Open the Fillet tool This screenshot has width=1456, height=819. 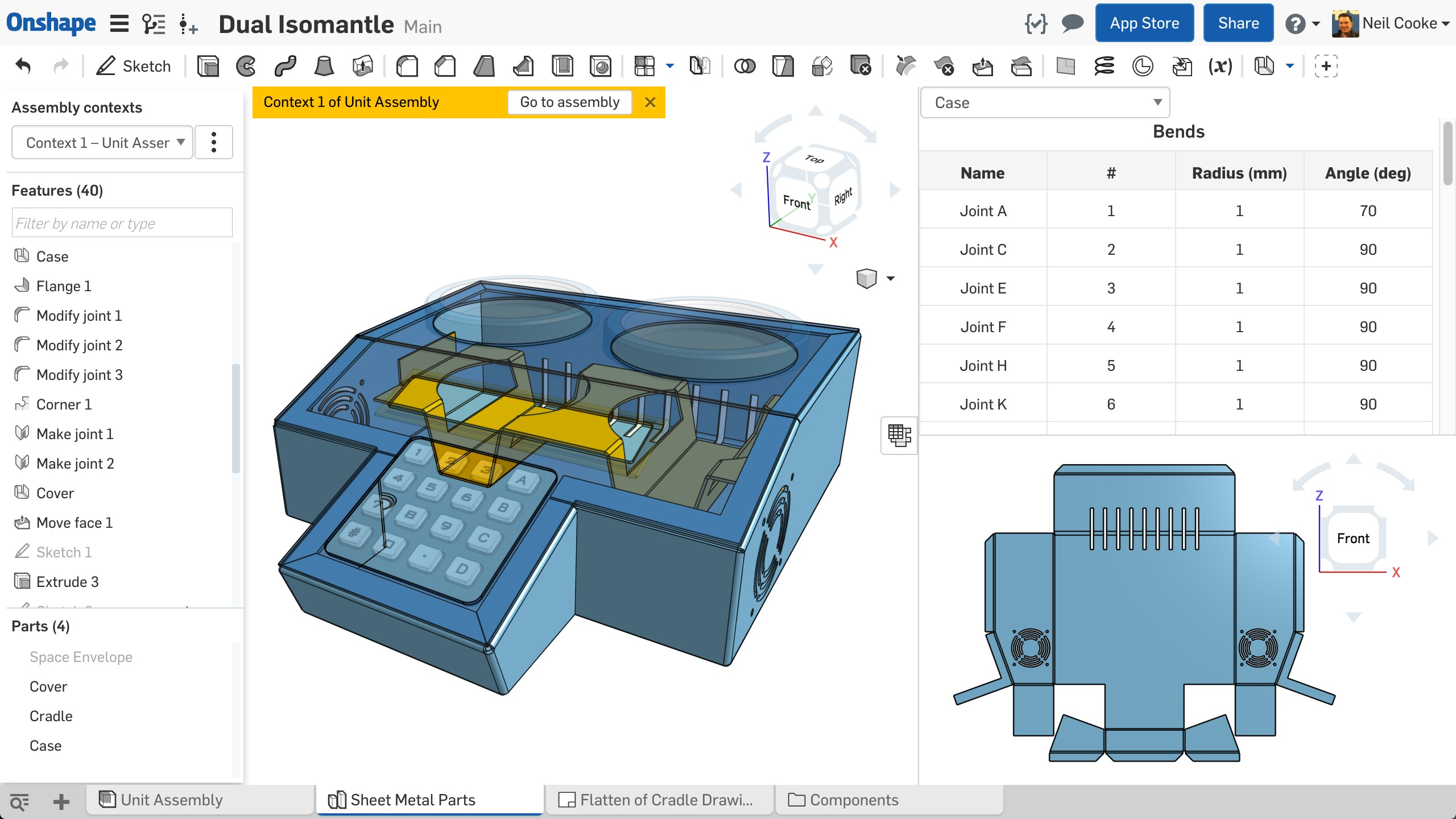click(x=407, y=67)
